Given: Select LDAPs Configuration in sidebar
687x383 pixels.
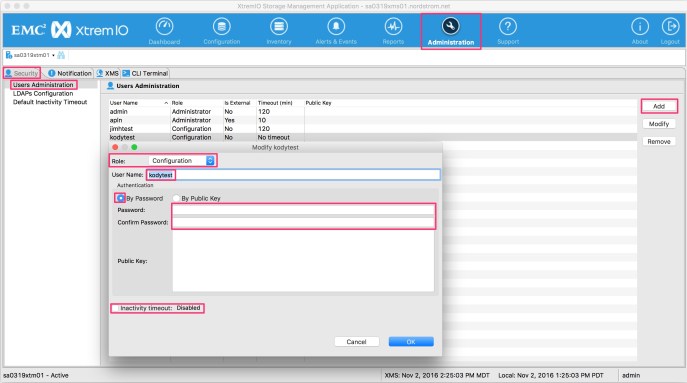Looking at the screenshot, I should pyautogui.click(x=43, y=93).
